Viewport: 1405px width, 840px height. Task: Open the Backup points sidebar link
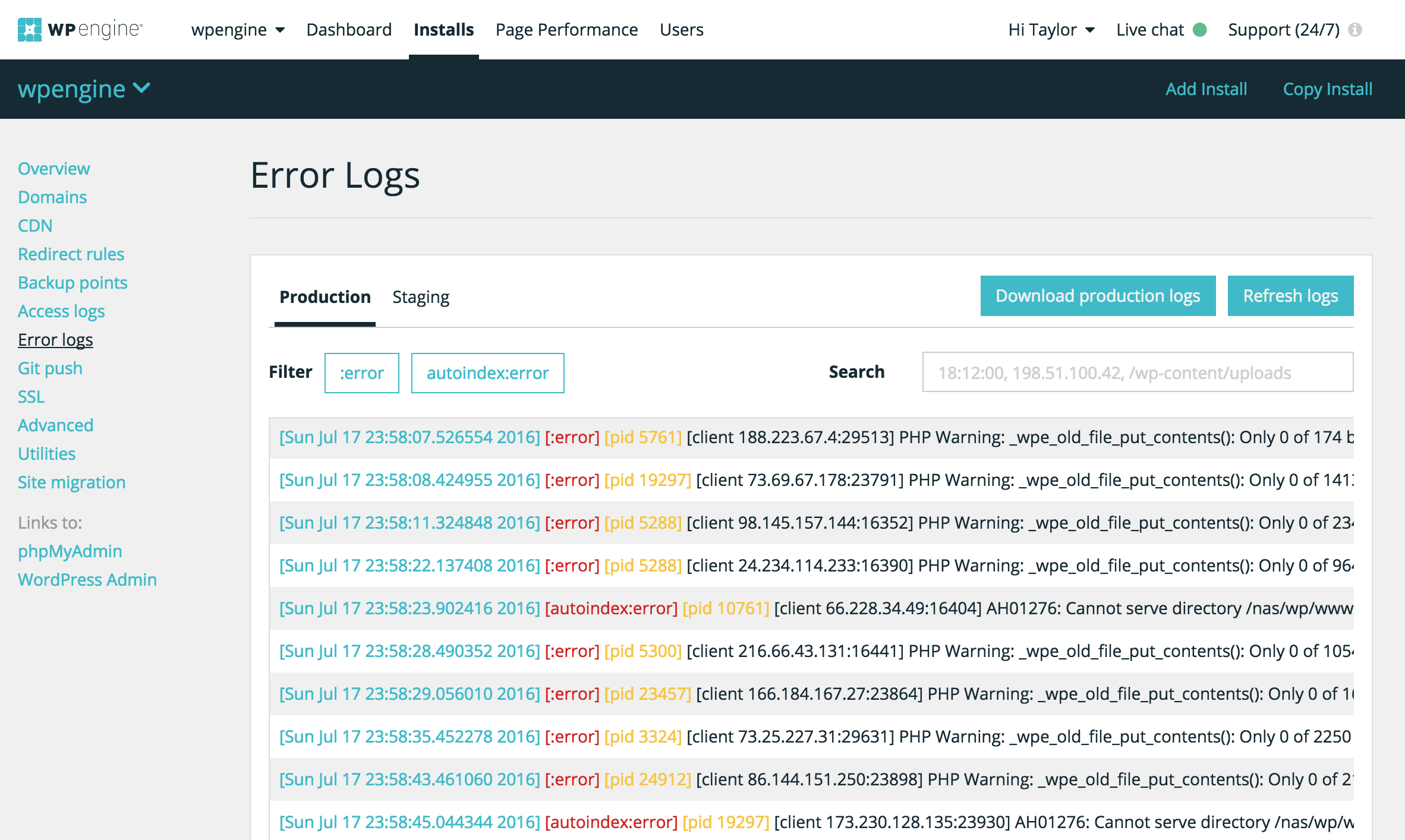click(x=73, y=282)
